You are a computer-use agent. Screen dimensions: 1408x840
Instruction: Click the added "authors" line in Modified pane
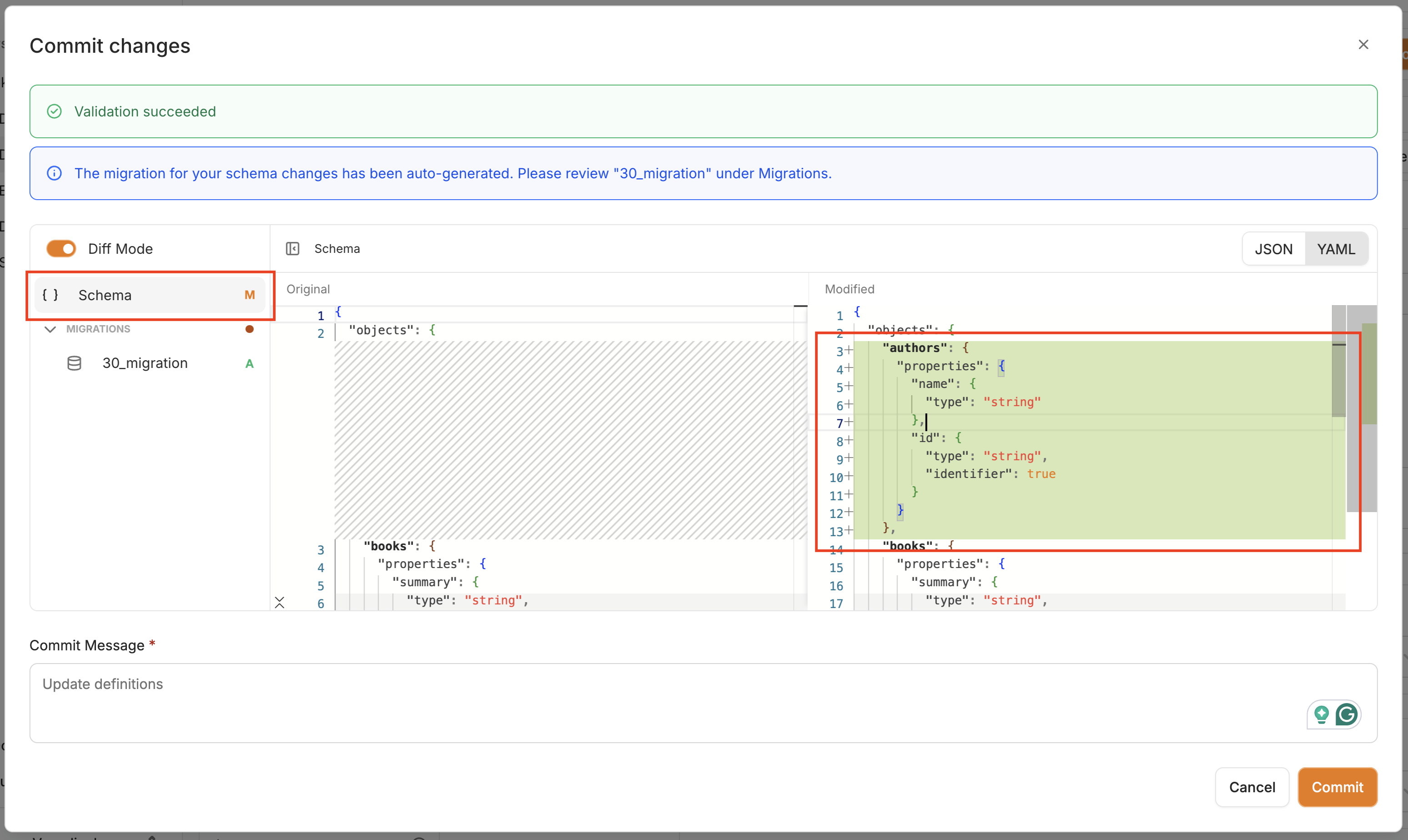click(915, 347)
